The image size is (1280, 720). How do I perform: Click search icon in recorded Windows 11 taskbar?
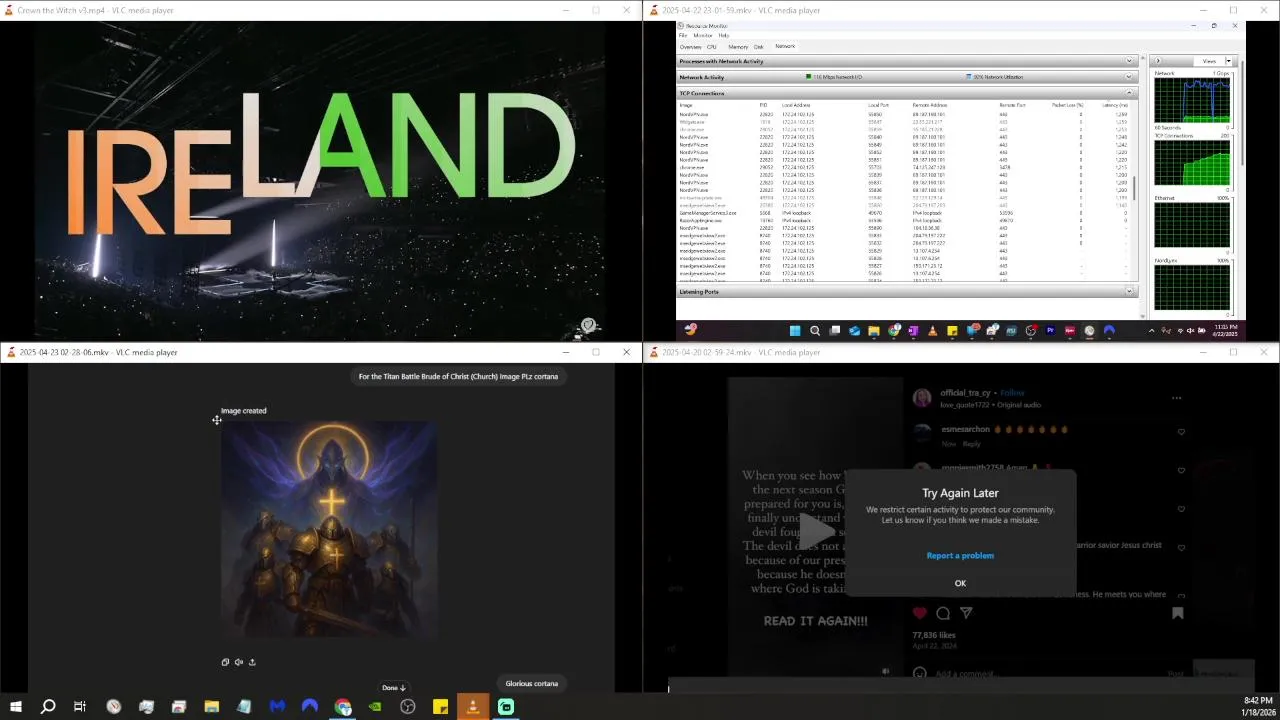point(815,330)
